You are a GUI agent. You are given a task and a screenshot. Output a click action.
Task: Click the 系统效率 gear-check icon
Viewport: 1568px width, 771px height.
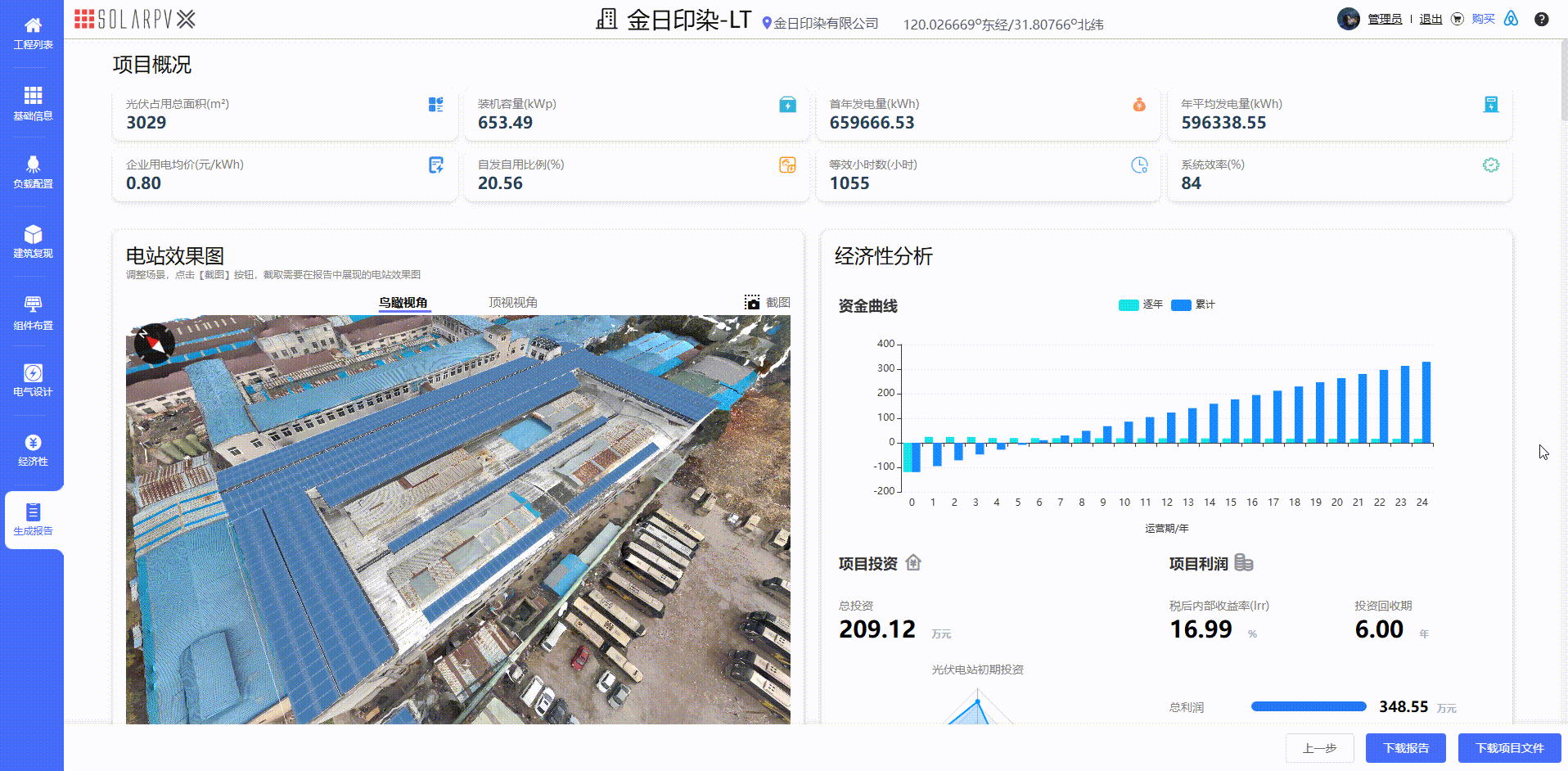(1491, 165)
